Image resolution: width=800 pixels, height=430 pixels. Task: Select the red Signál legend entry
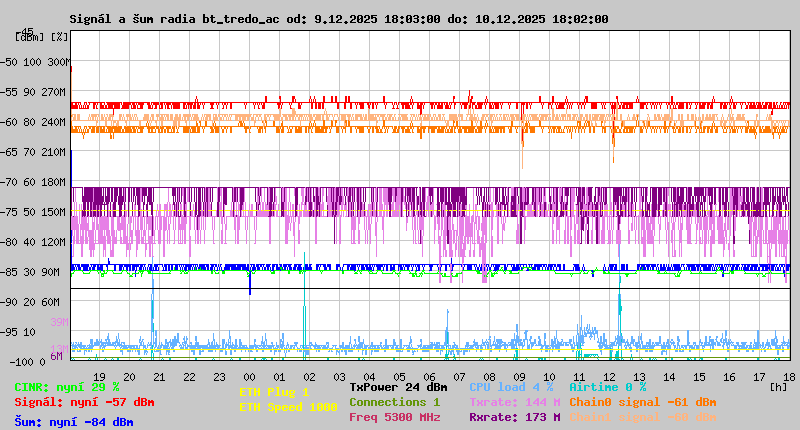point(84,402)
